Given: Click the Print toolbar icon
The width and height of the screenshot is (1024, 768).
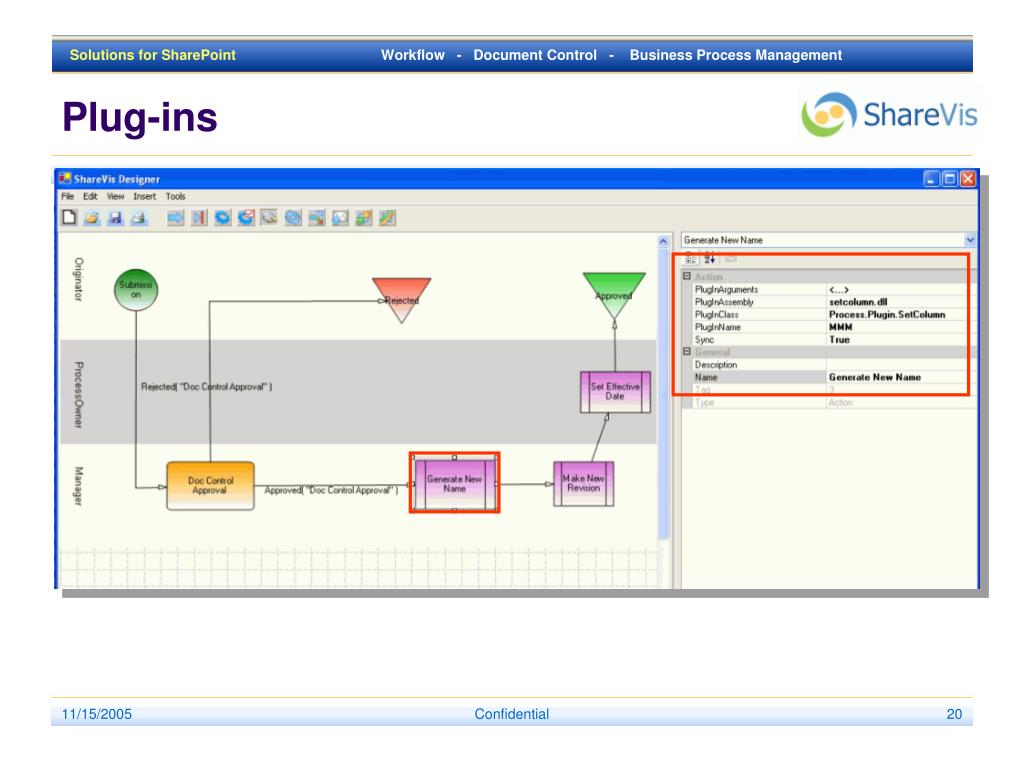Looking at the screenshot, I should [138, 217].
